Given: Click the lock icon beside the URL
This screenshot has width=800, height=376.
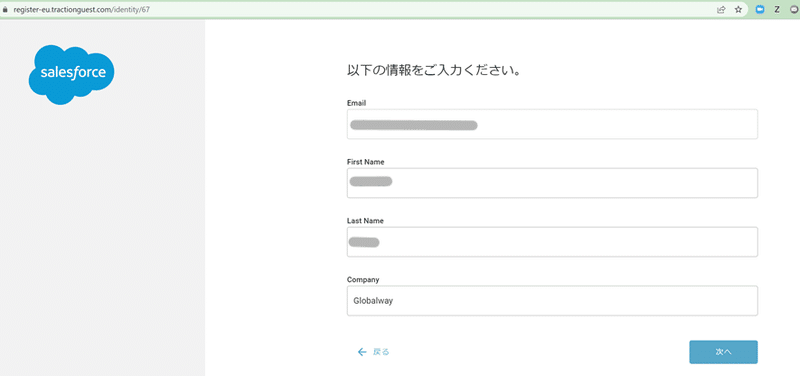Looking at the screenshot, I should click(6, 10).
